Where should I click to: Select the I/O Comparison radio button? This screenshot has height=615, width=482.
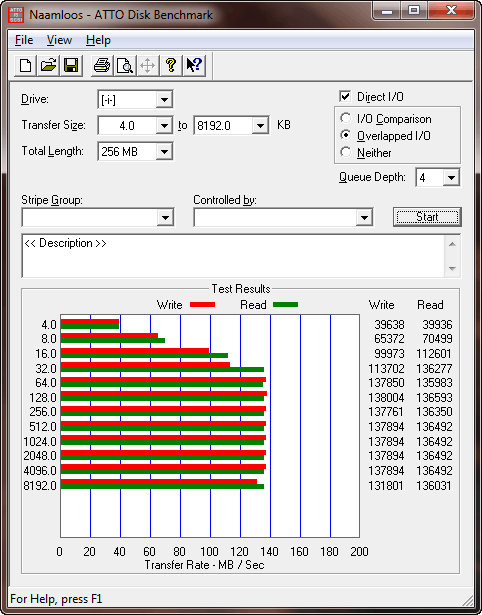tap(346, 118)
